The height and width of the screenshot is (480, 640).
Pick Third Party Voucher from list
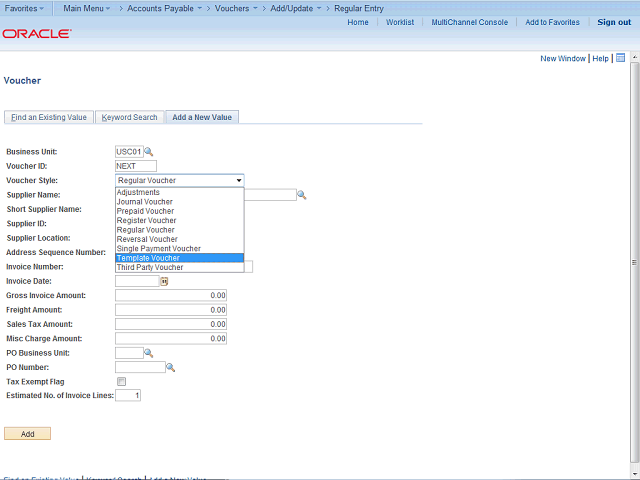point(180,267)
